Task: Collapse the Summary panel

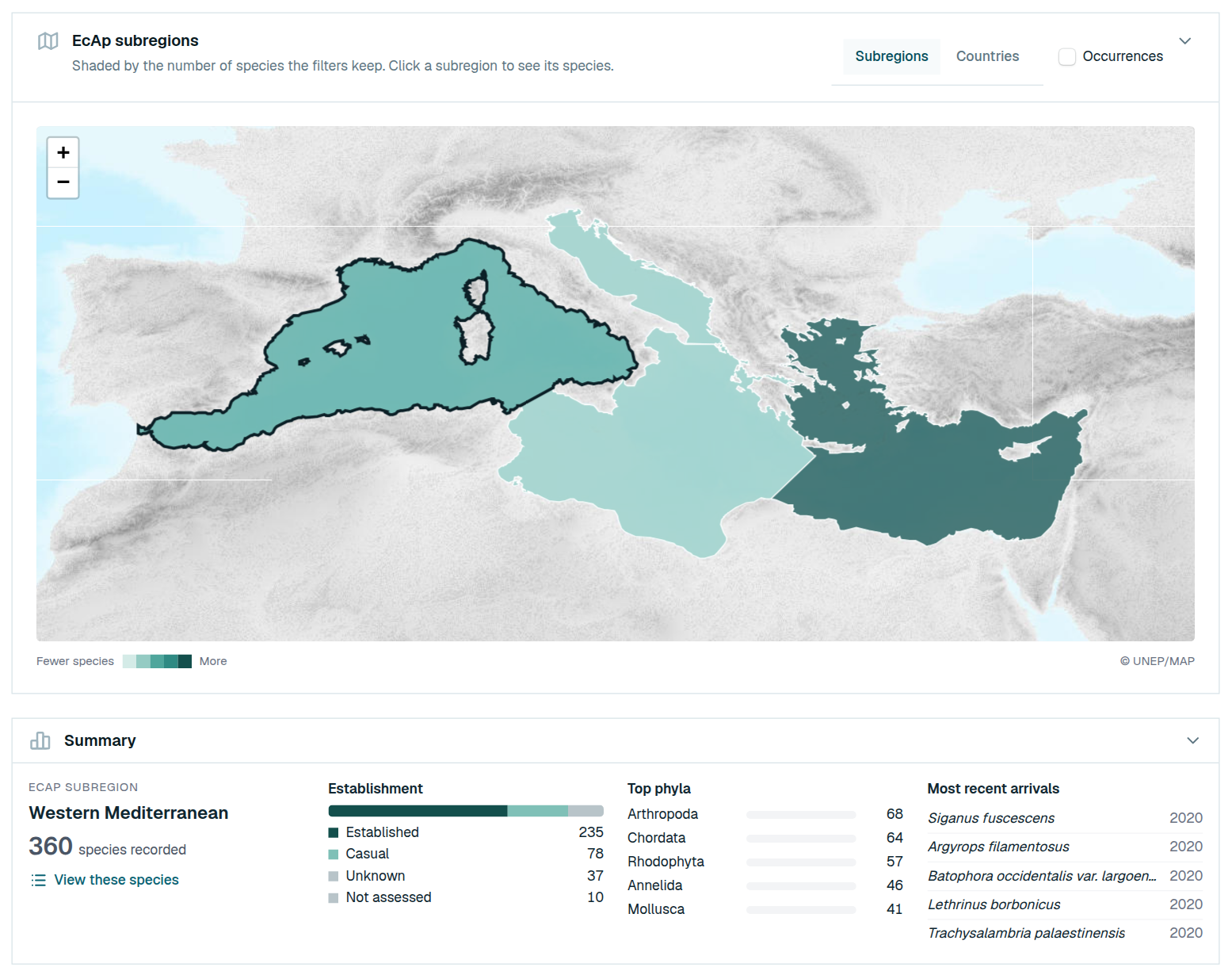Action: click(x=1193, y=740)
